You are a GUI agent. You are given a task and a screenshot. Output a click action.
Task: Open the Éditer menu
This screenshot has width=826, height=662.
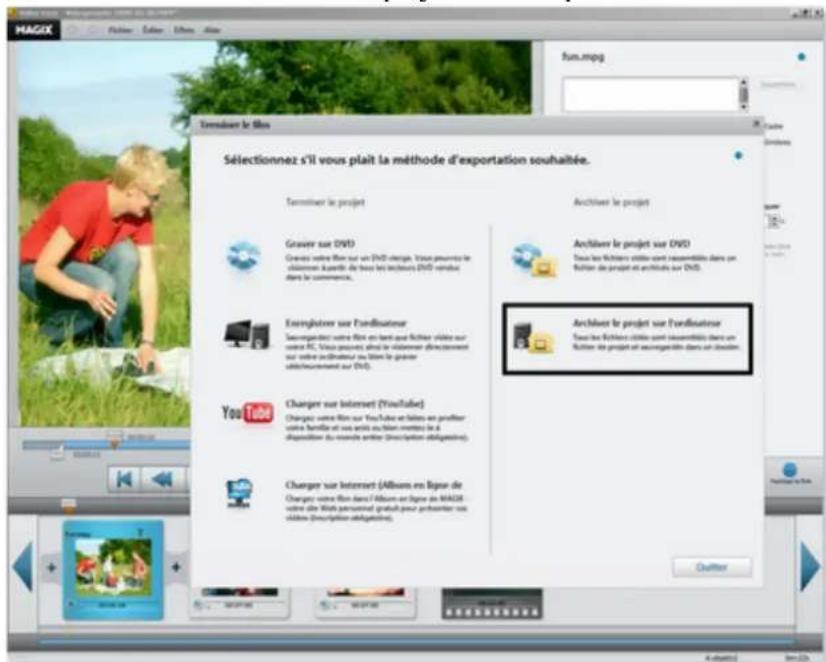tap(153, 30)
